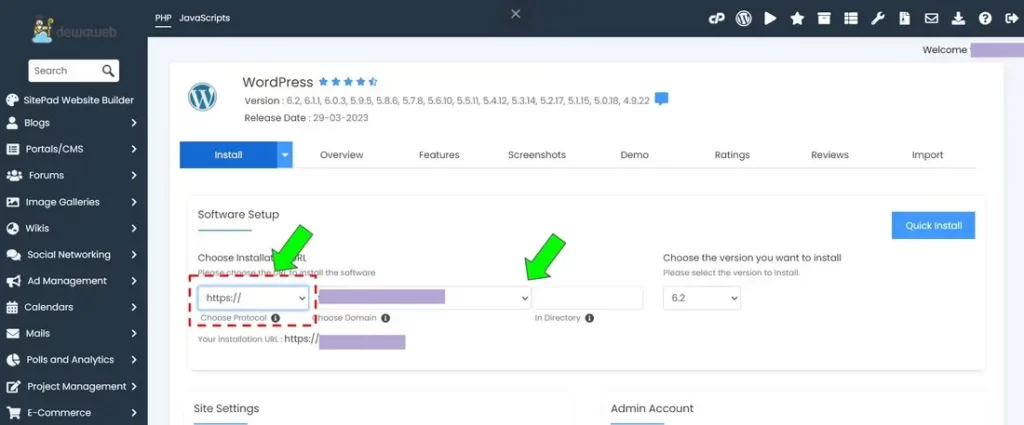The height and width of the screenshot is (425, 1024).
Task: Click the star ratings icon in top toolbar
Action: (x=797, y=18)
